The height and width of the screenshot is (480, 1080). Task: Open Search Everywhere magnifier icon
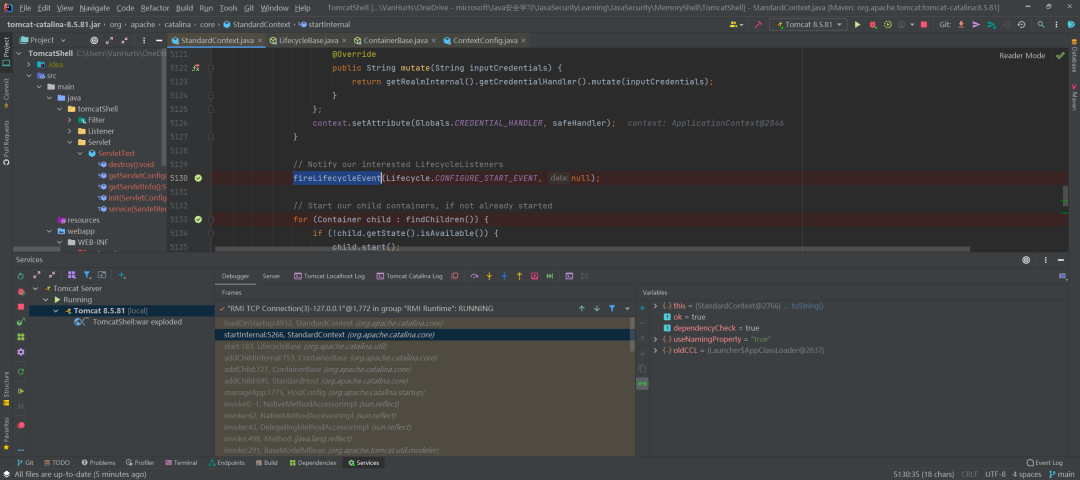coord(1039,24)
